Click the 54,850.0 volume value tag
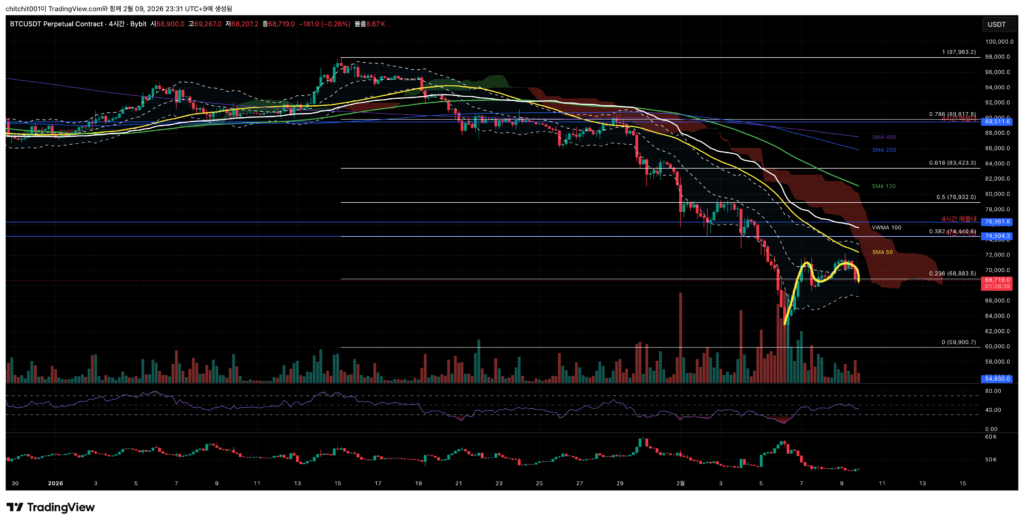Image resolution: width=1024 pixels, height=524 pixels. 997,379
